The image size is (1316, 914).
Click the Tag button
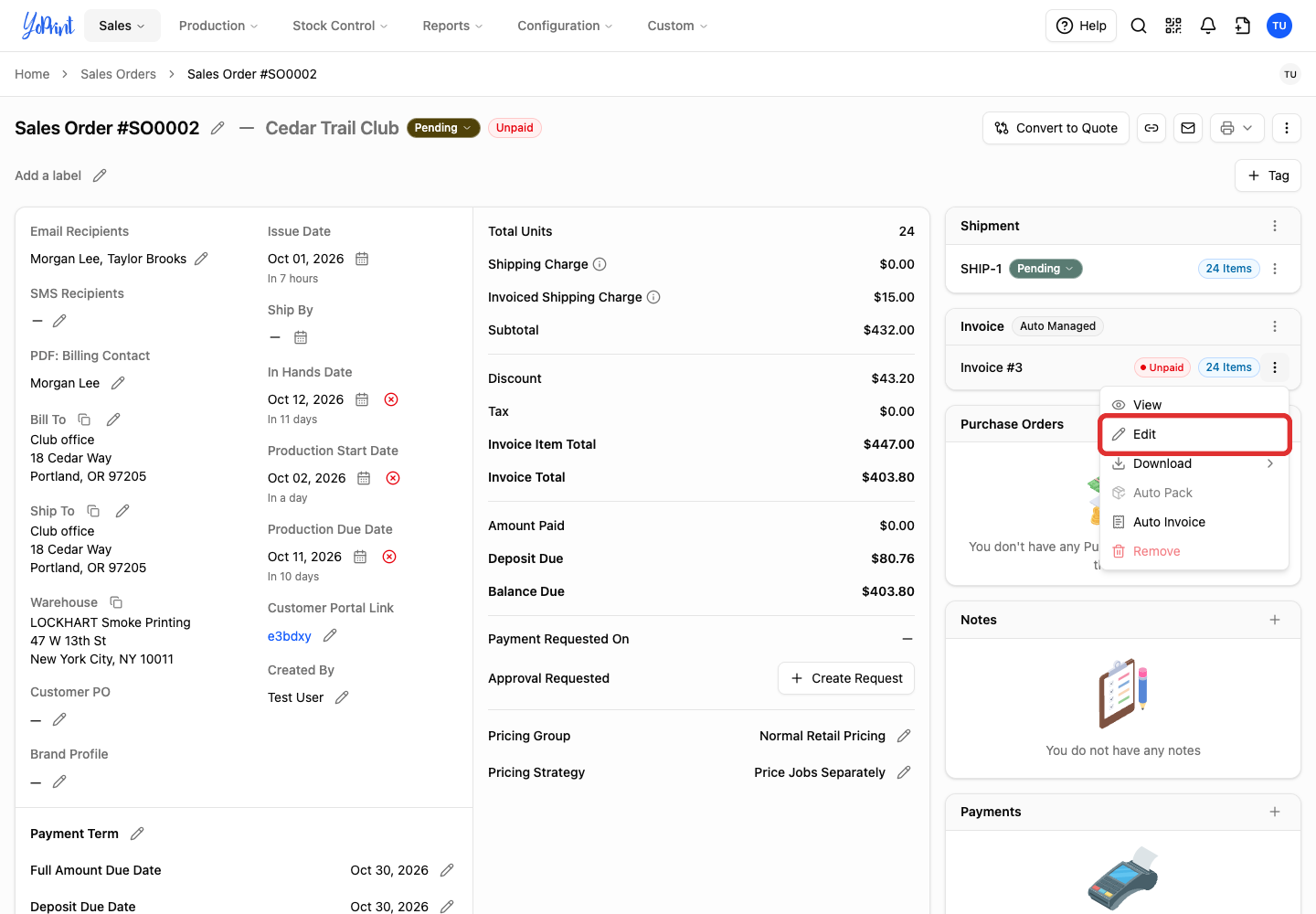coord(1268,175)
